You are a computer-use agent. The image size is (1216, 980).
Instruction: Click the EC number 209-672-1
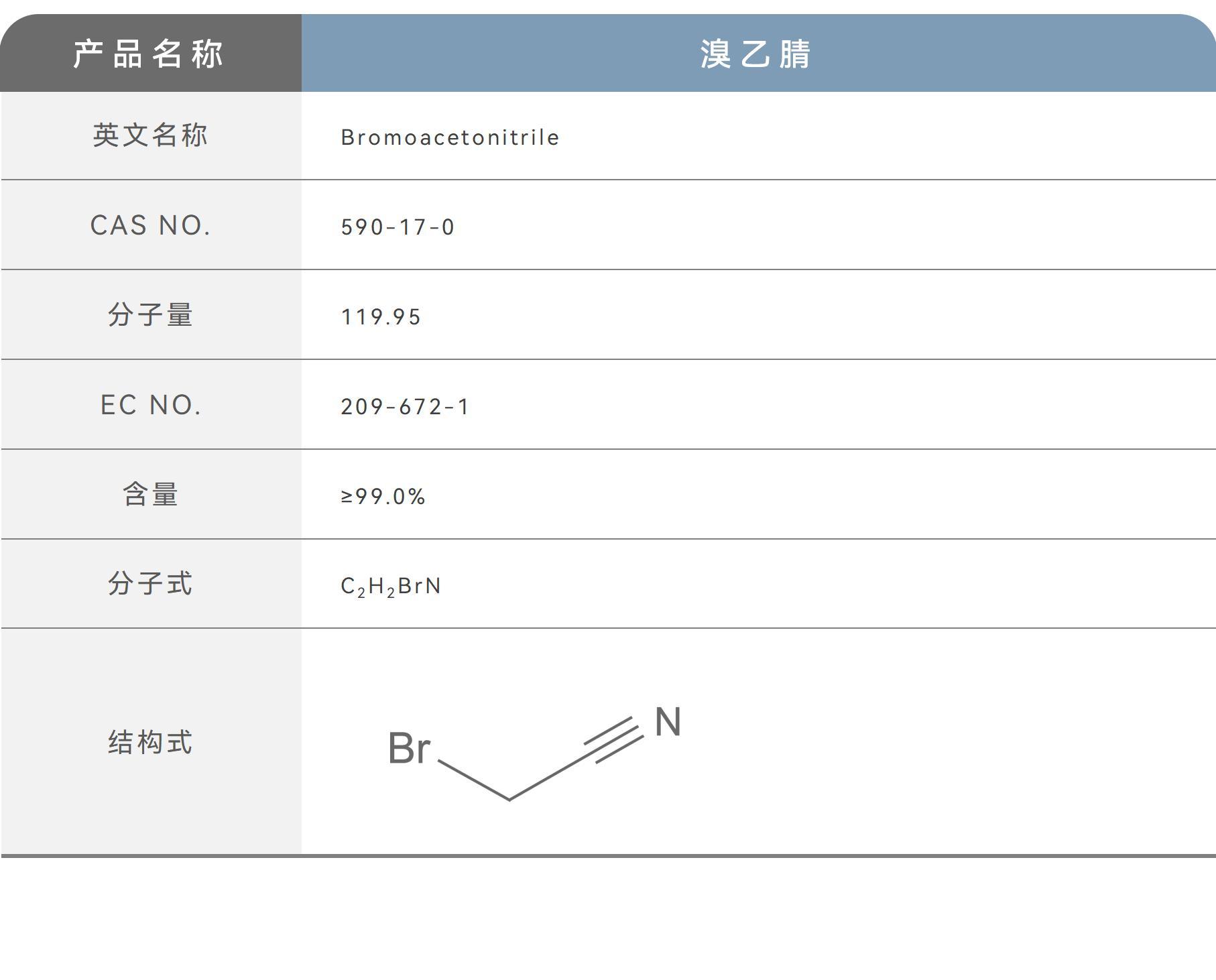coord(405,407)
